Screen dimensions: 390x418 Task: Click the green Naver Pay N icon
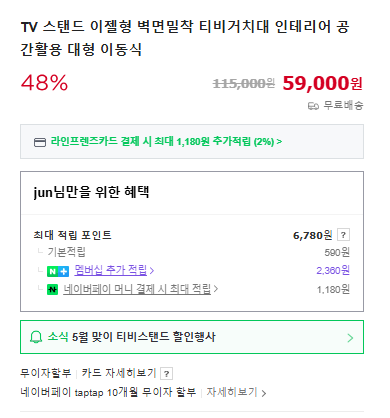[x=52, y=289]
